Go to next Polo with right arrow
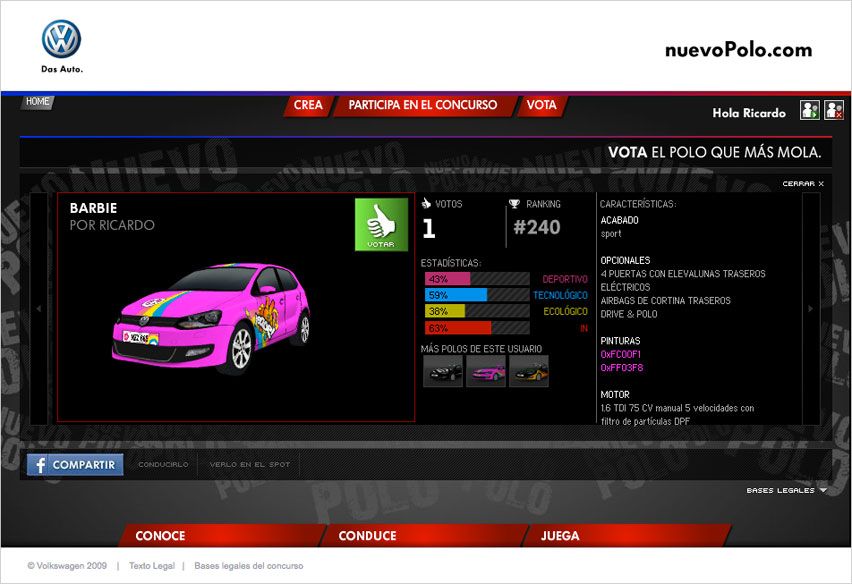 coord(810,309)
